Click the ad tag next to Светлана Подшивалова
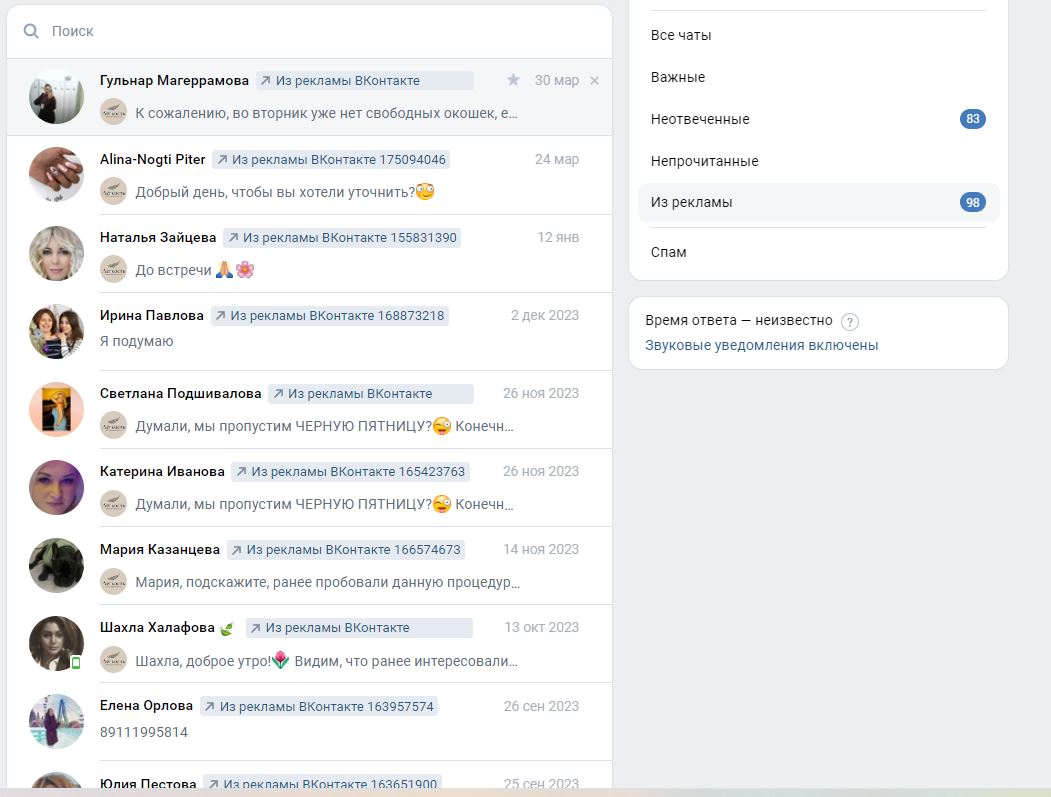 [x=371, y=393]
